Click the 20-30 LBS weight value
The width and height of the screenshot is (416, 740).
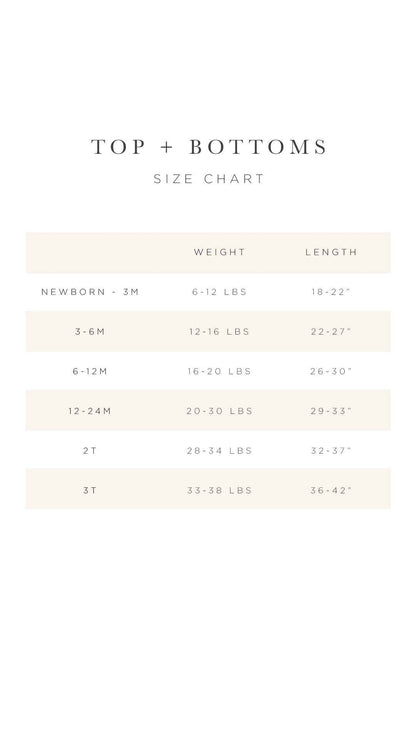220,411
